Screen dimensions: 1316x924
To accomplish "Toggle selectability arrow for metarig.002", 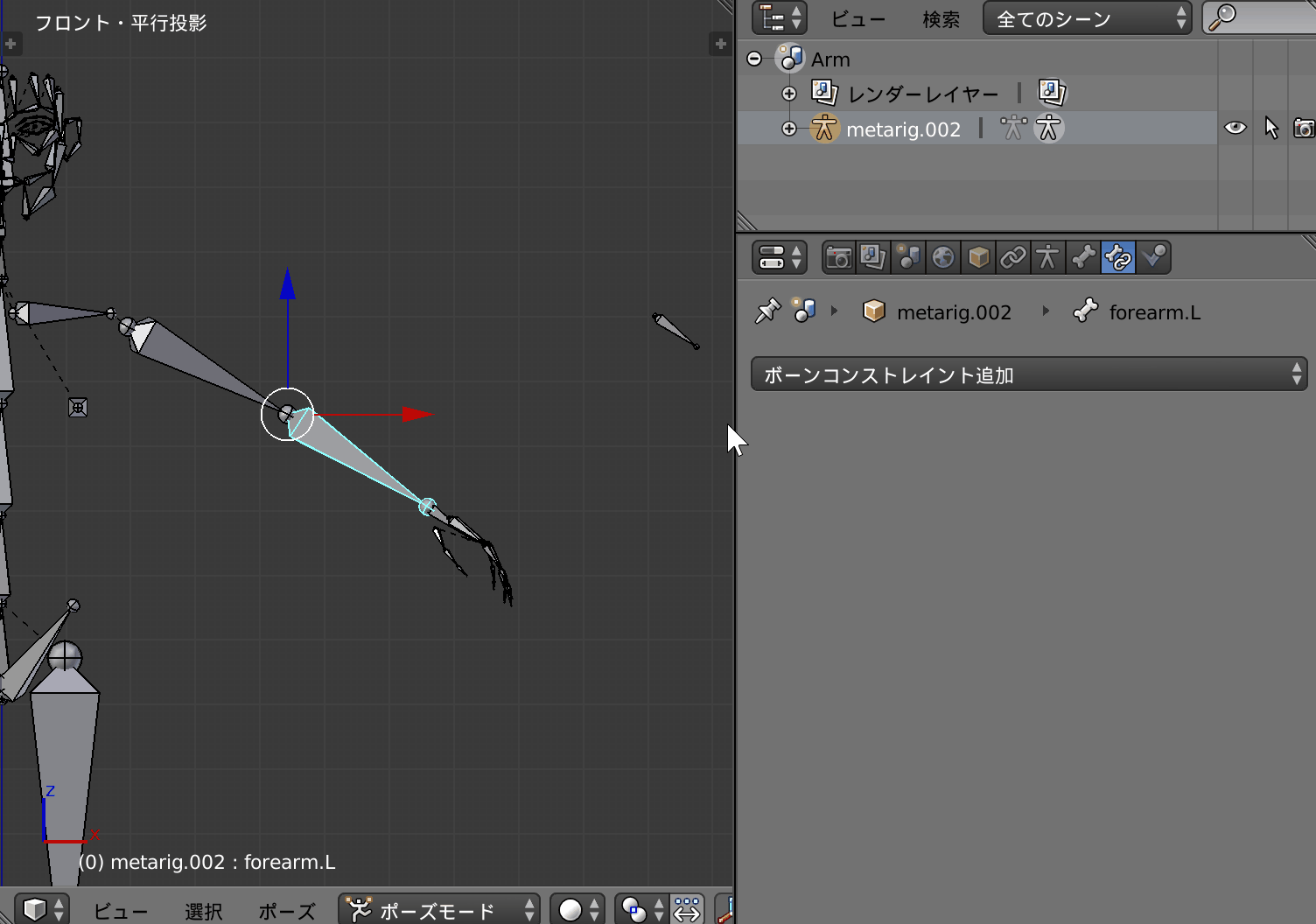I will click(1271, 129).
